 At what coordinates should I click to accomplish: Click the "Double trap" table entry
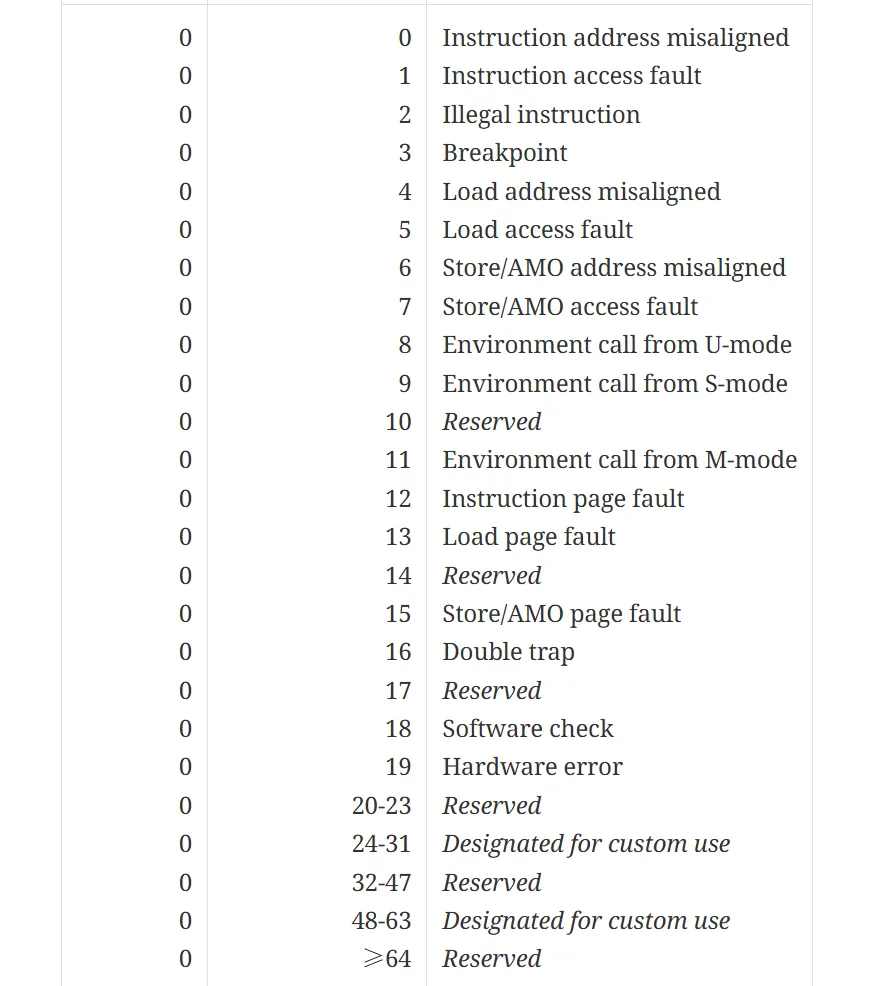coord(508,652)
